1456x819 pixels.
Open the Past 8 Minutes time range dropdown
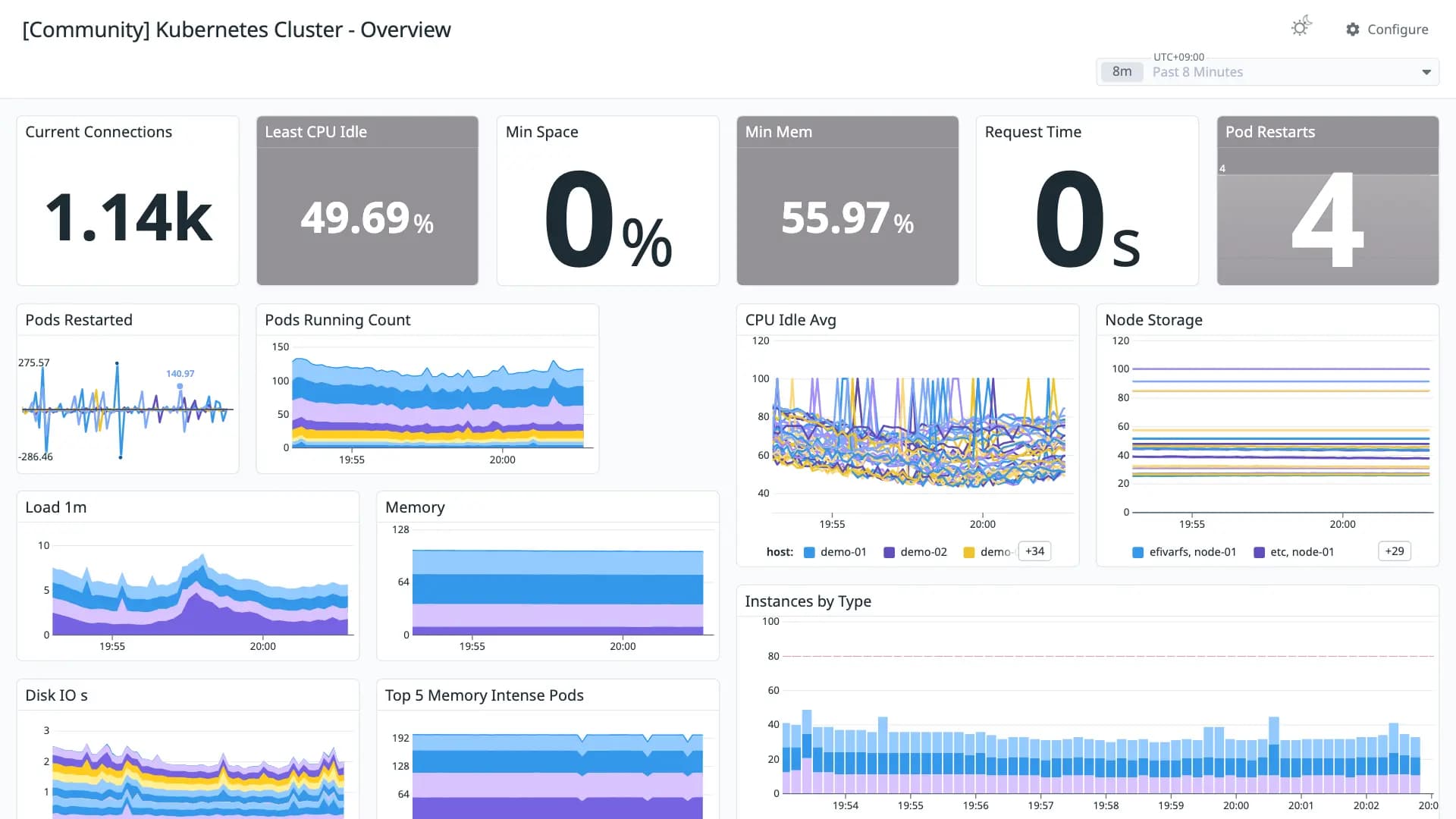pos(1267,72)
